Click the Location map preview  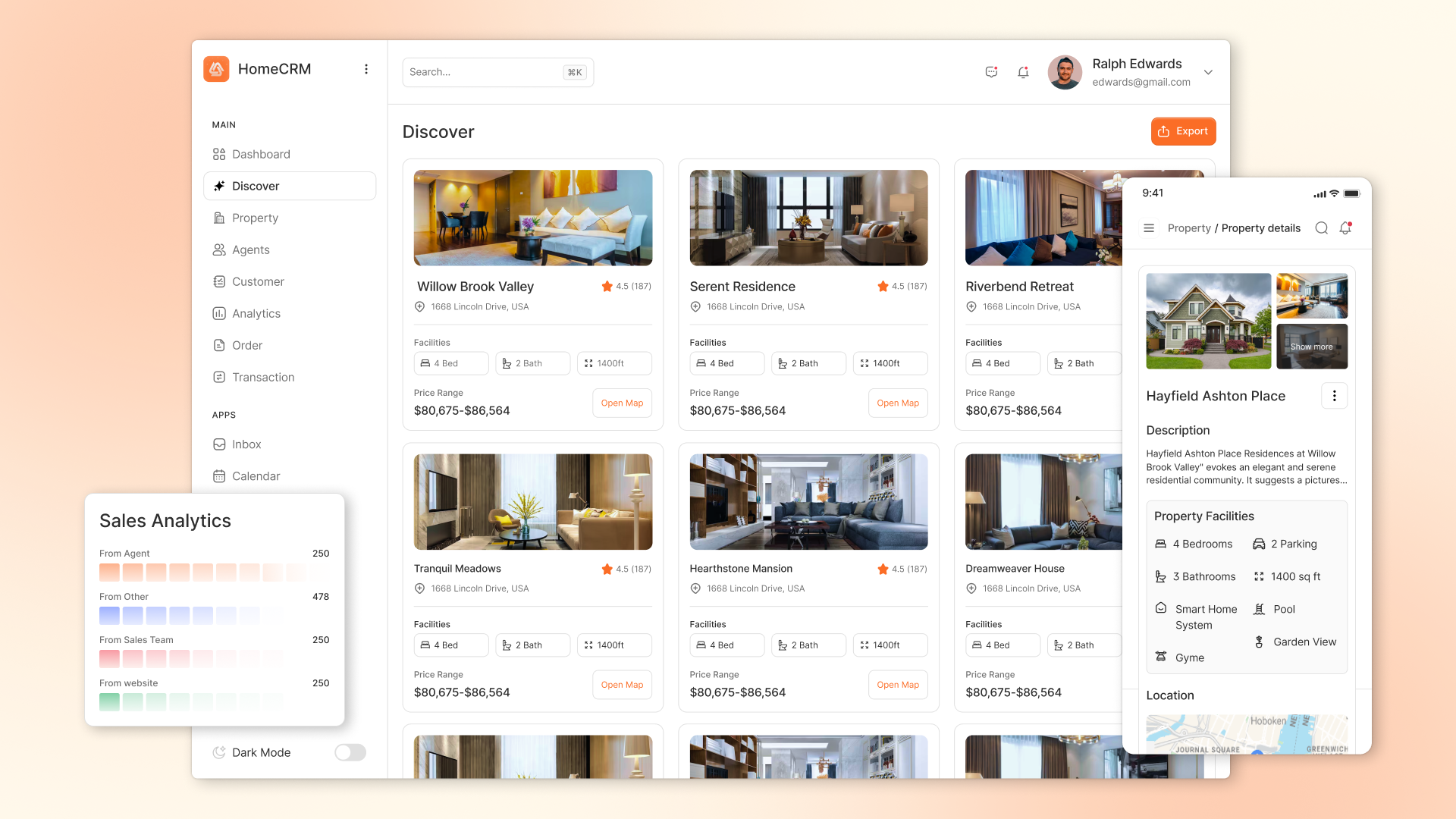click(x=1247, y=733)
